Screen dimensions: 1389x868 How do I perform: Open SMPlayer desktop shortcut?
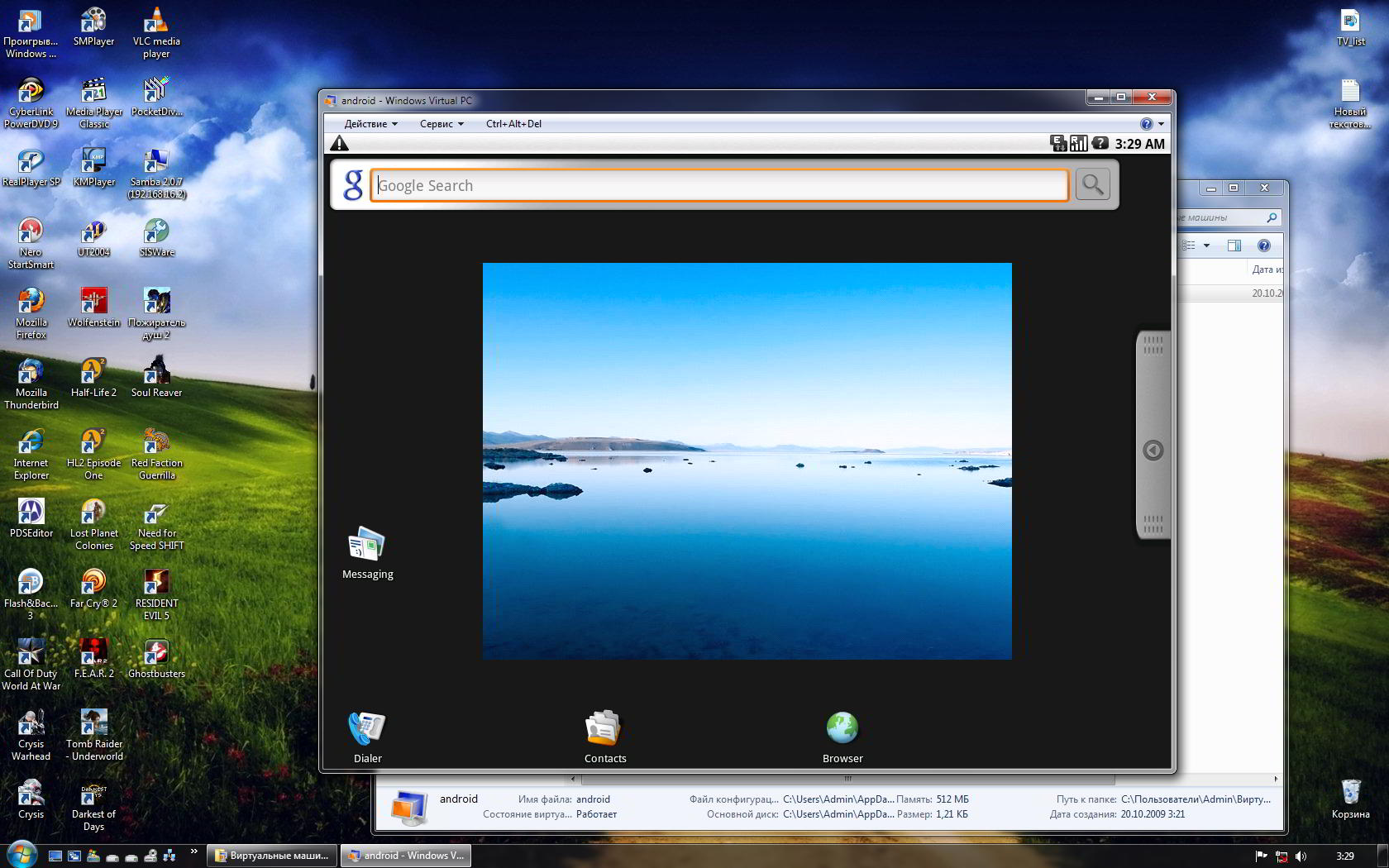(x=93, y=27)
